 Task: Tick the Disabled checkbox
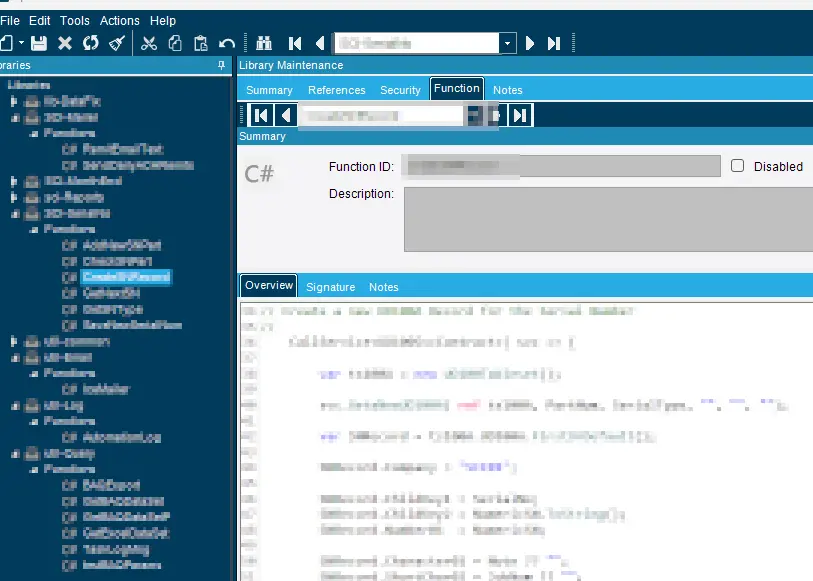pyautogui.click(x=737, y=166)
